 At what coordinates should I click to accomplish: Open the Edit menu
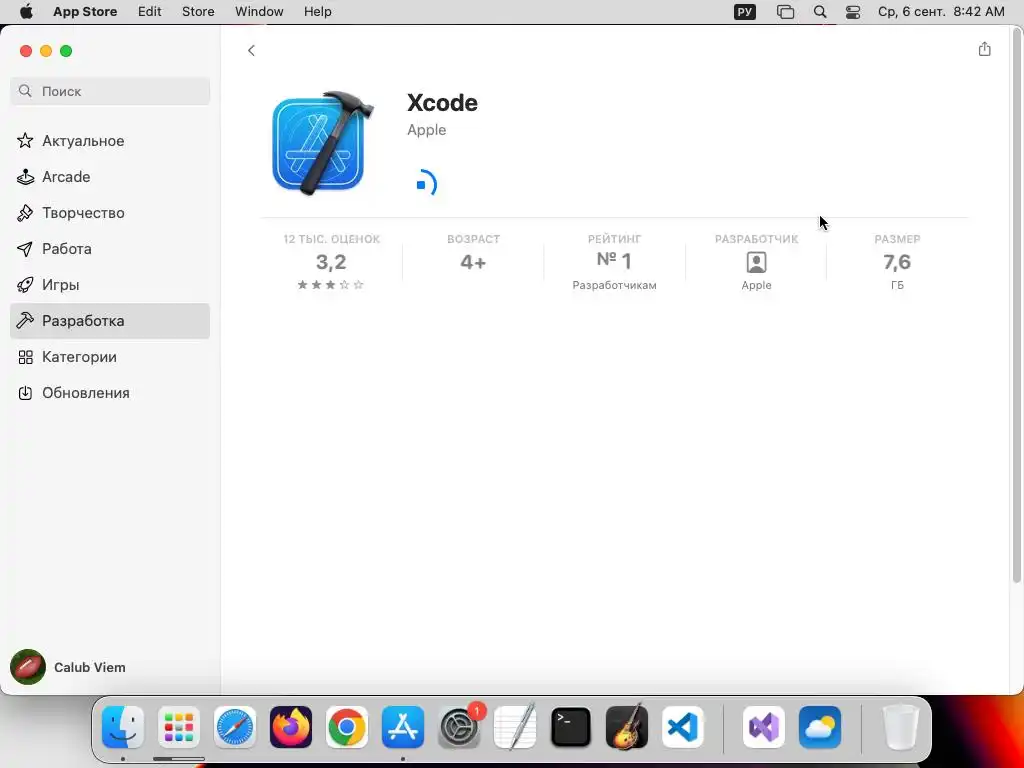point(150,12)
